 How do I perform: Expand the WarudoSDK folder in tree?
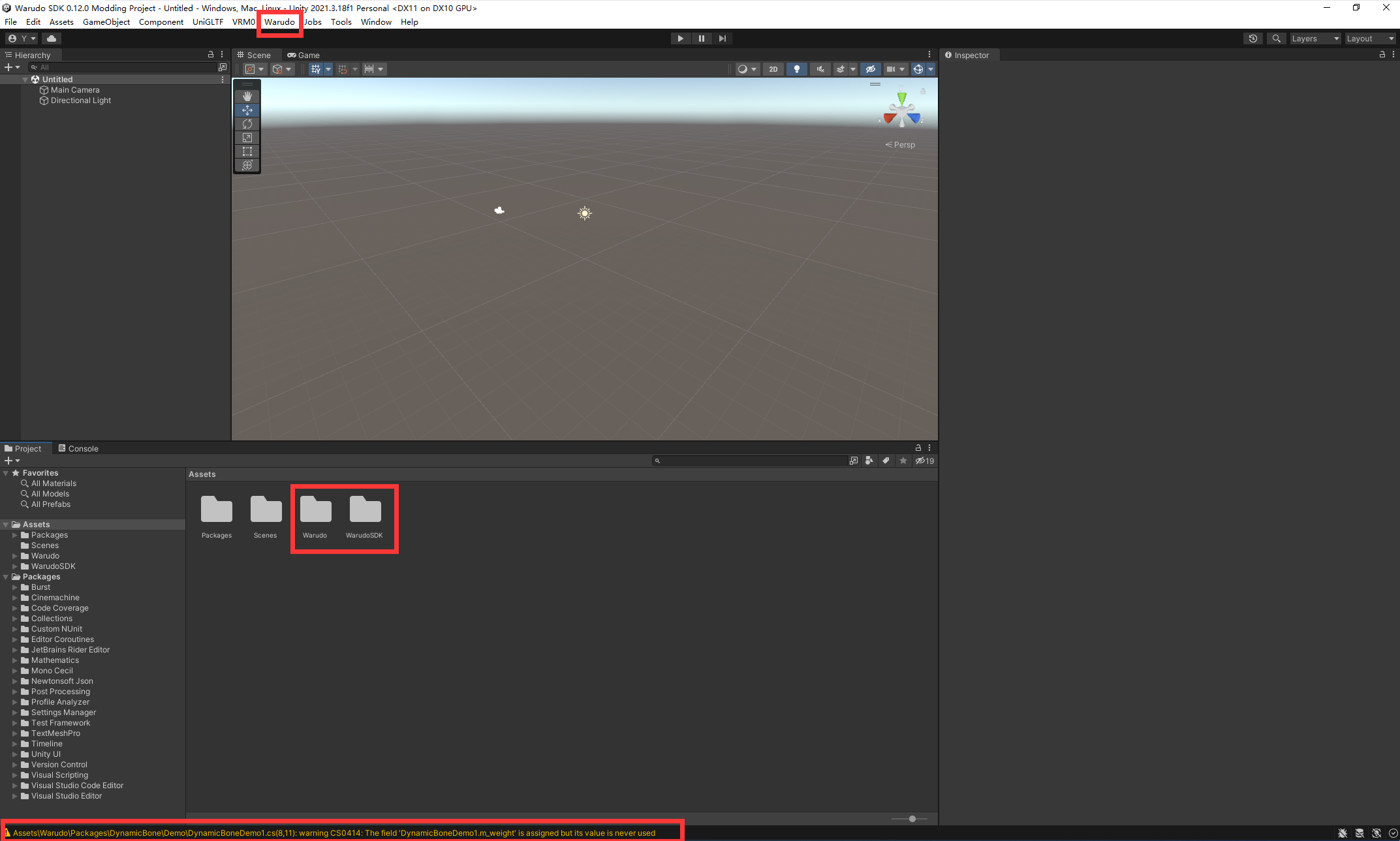(15, 566)
